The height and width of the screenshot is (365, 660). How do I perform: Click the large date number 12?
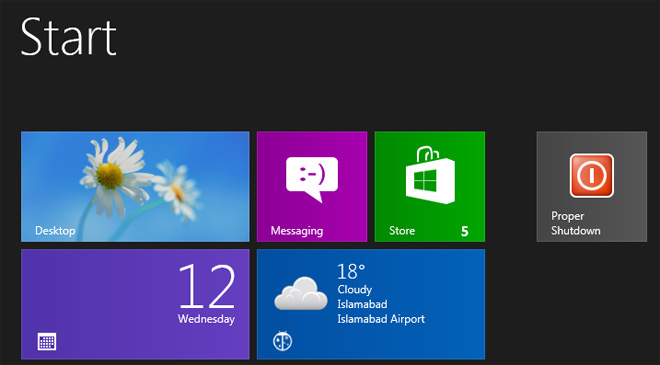pos(207,286)
